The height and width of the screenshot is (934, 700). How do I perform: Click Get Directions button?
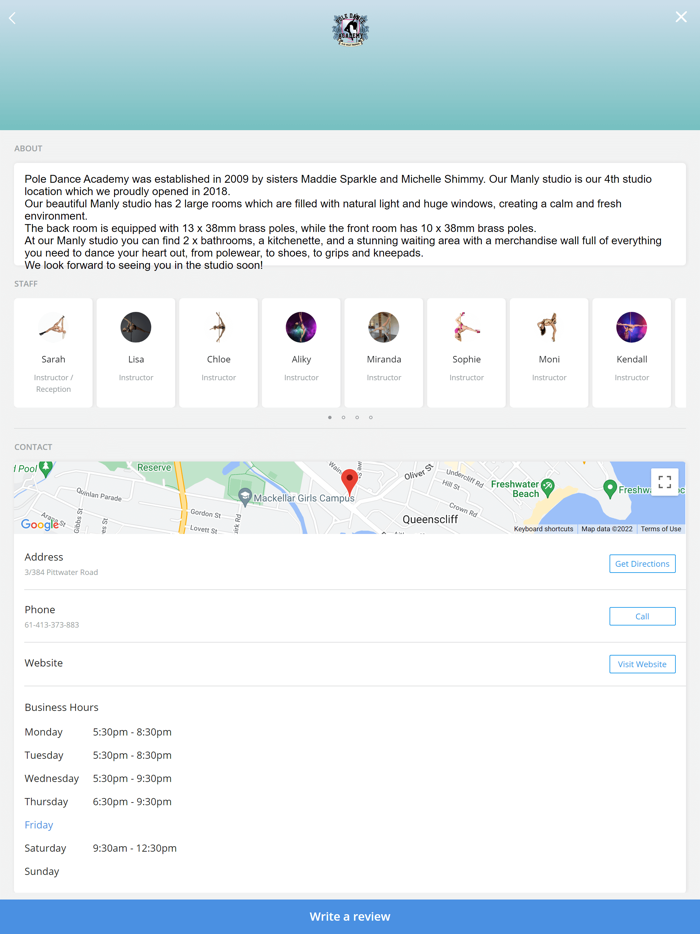pos(642,563)
